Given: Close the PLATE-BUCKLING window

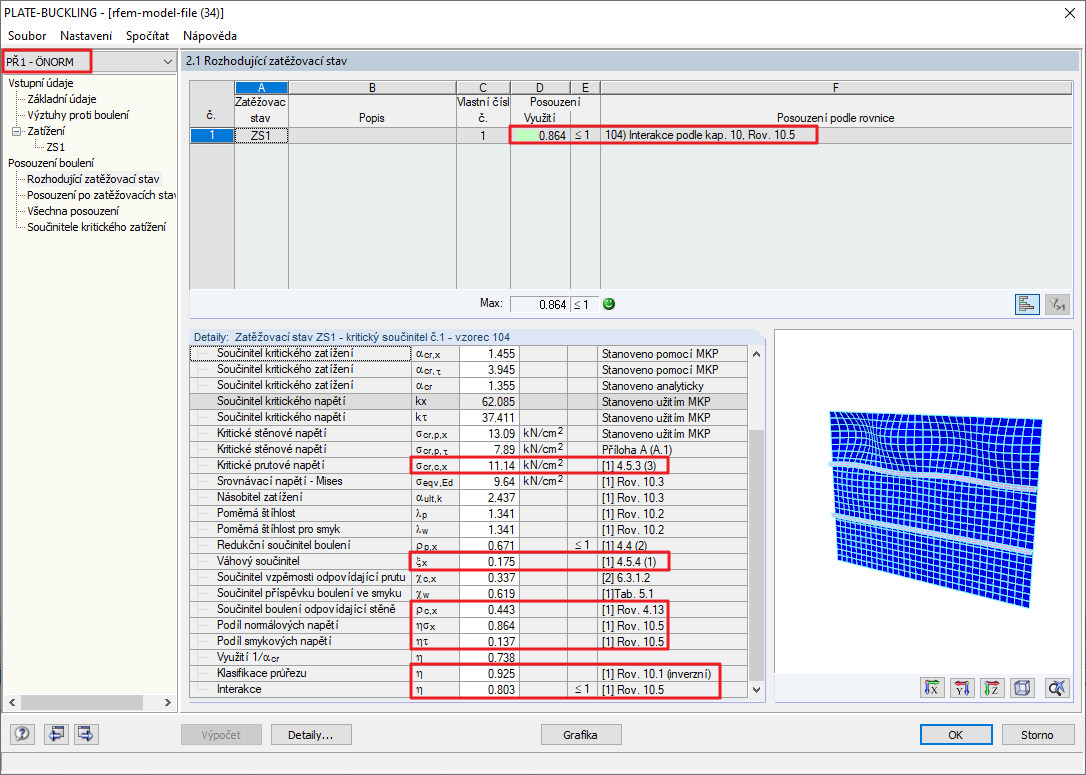Looking at the screenshot, I should (x=1069, y=13).
